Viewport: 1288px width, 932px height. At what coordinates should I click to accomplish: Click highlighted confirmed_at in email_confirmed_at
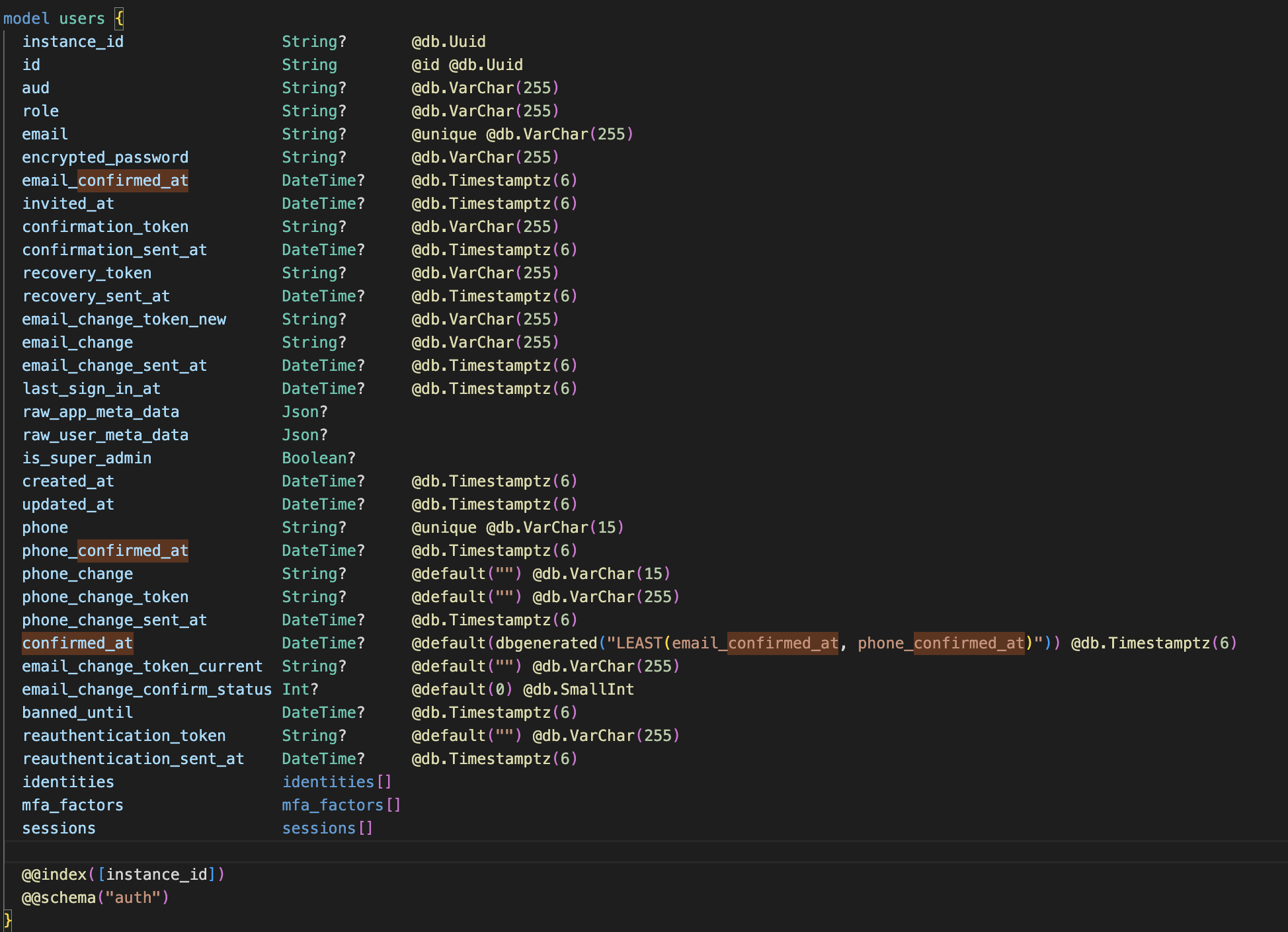133,180
